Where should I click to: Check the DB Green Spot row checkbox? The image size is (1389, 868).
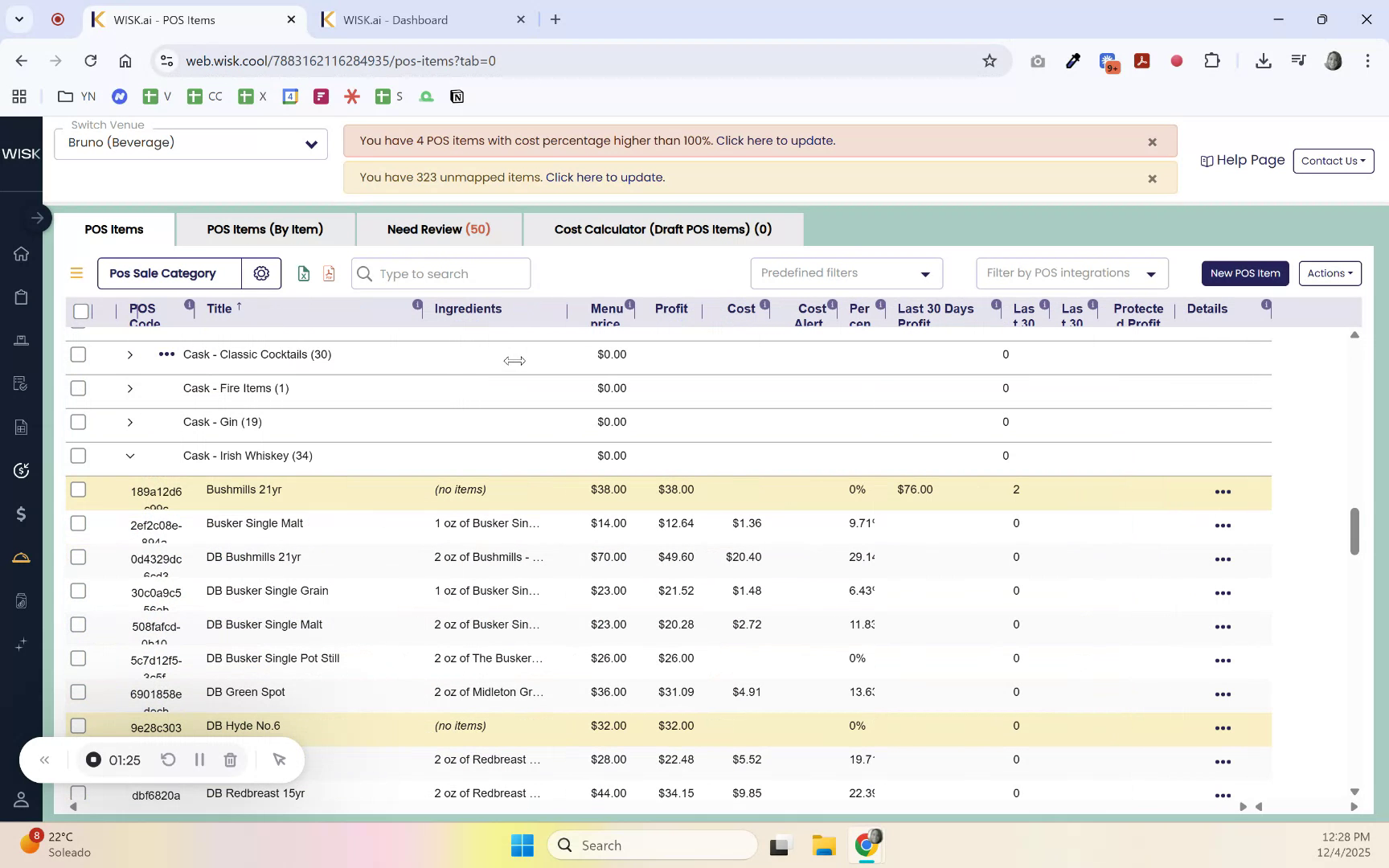78,692
